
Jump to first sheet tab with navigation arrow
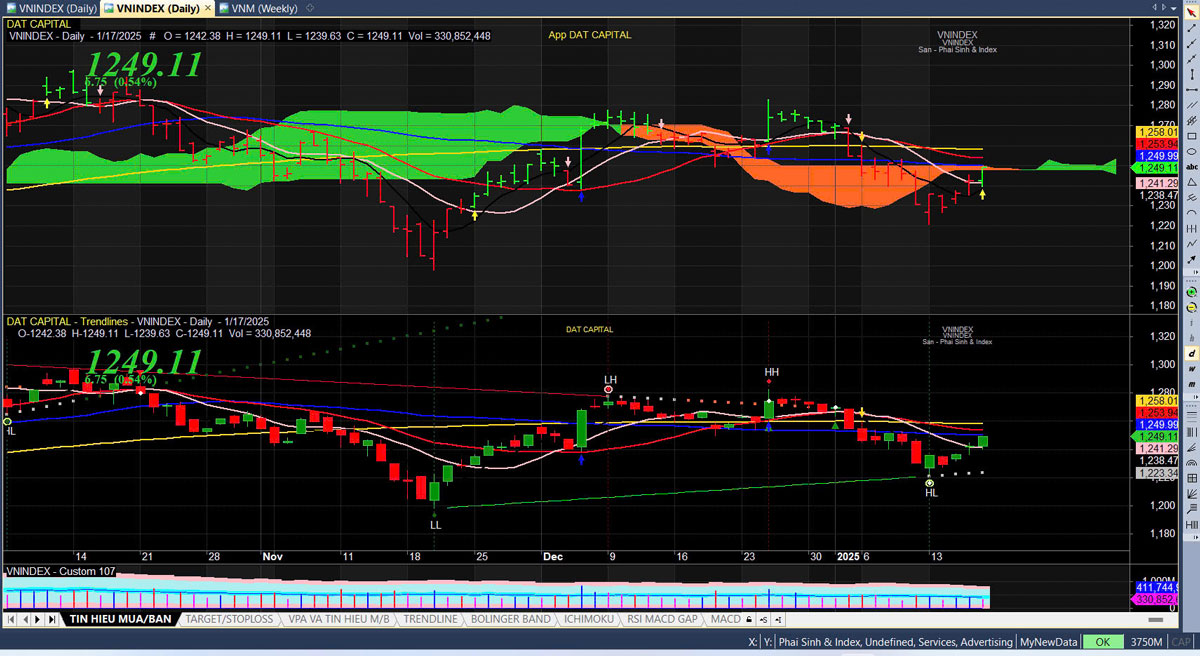(11, 620)
